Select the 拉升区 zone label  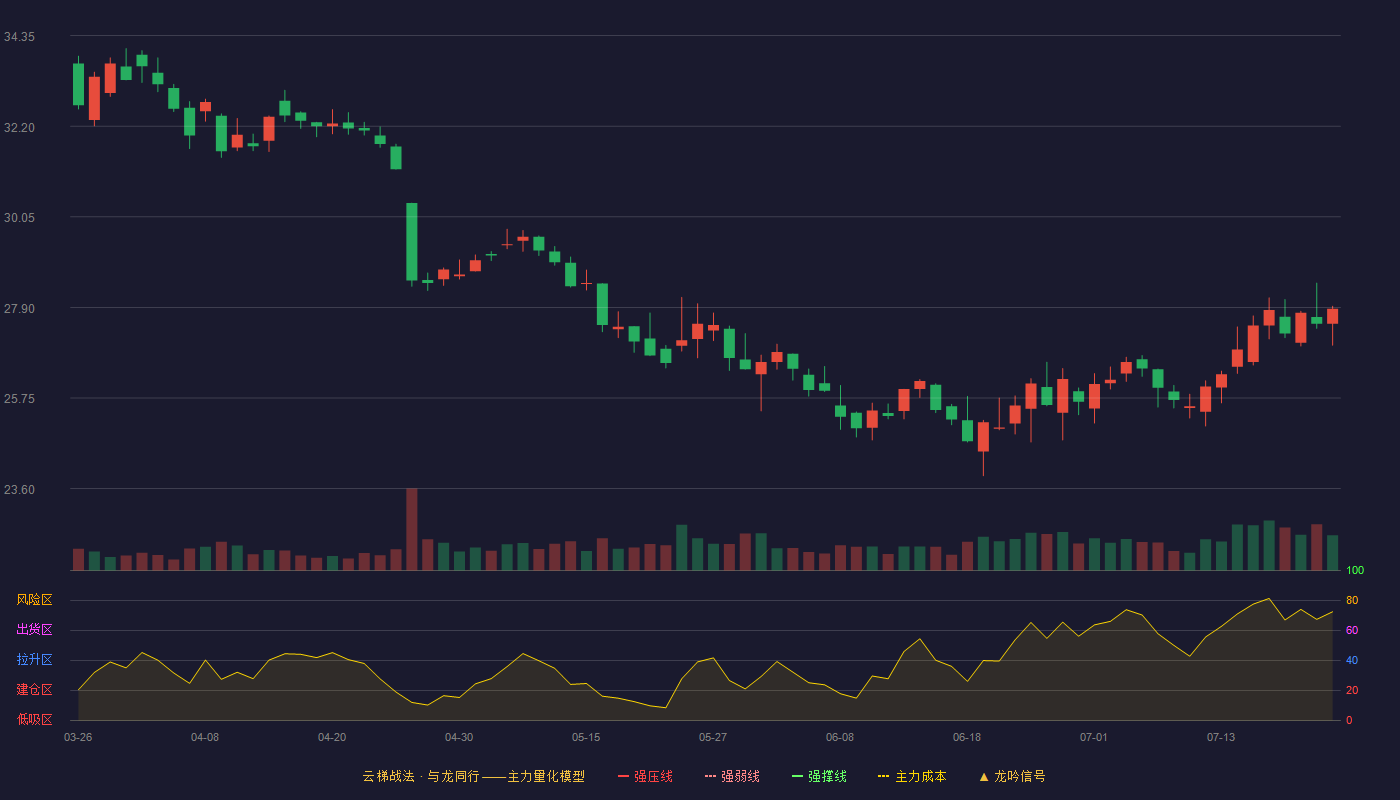click(x=34, y=660)
